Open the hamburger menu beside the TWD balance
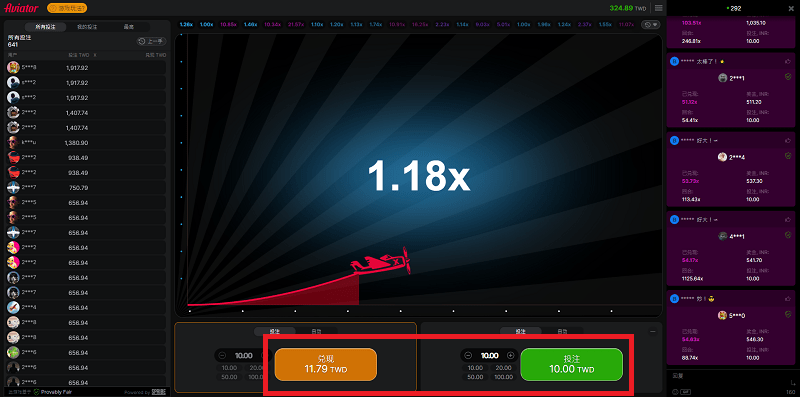The image size is (800, 397). click(x=659, y=8)
